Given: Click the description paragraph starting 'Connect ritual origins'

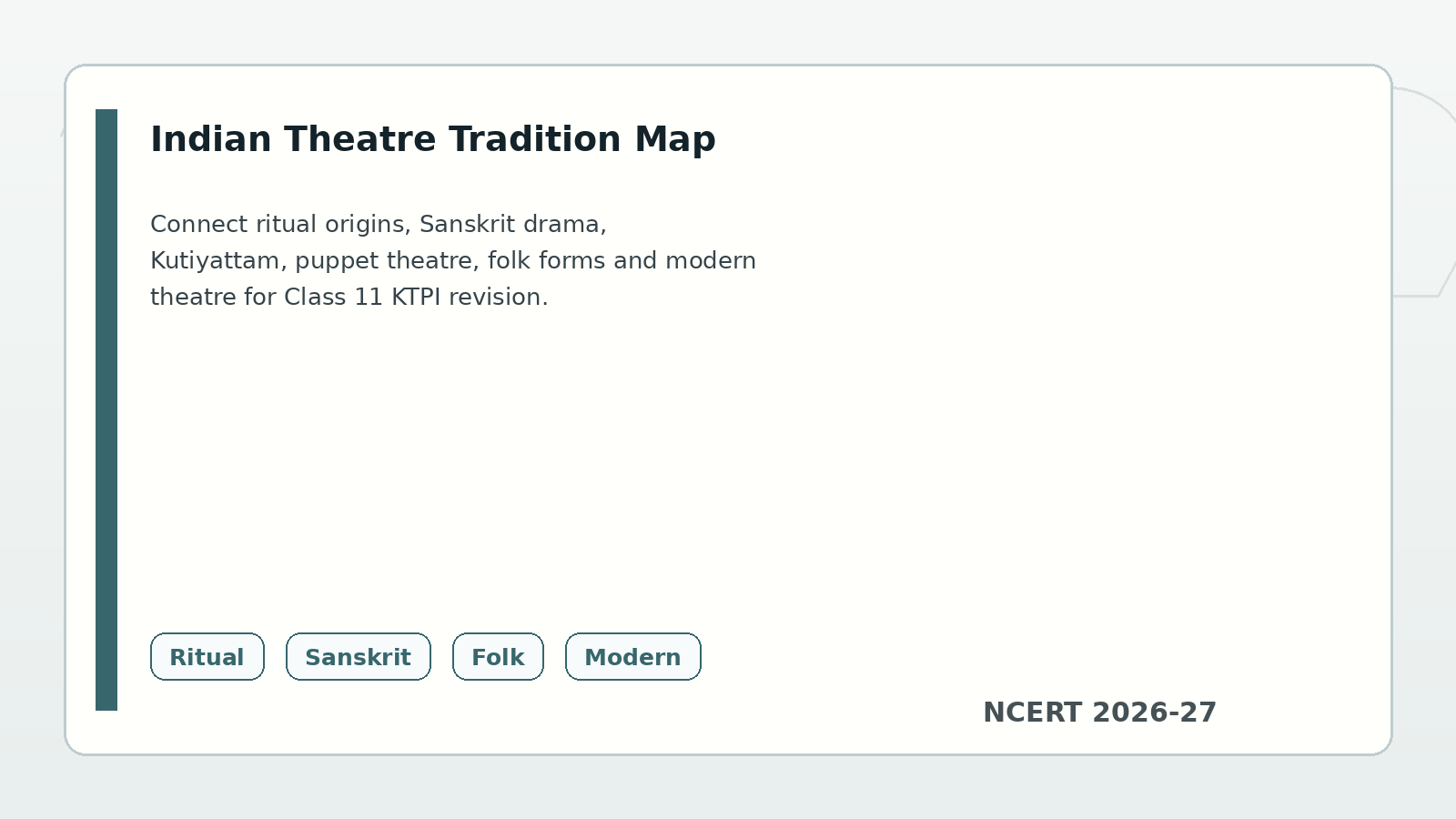Looking at the screenshot, I should [453, 260].
